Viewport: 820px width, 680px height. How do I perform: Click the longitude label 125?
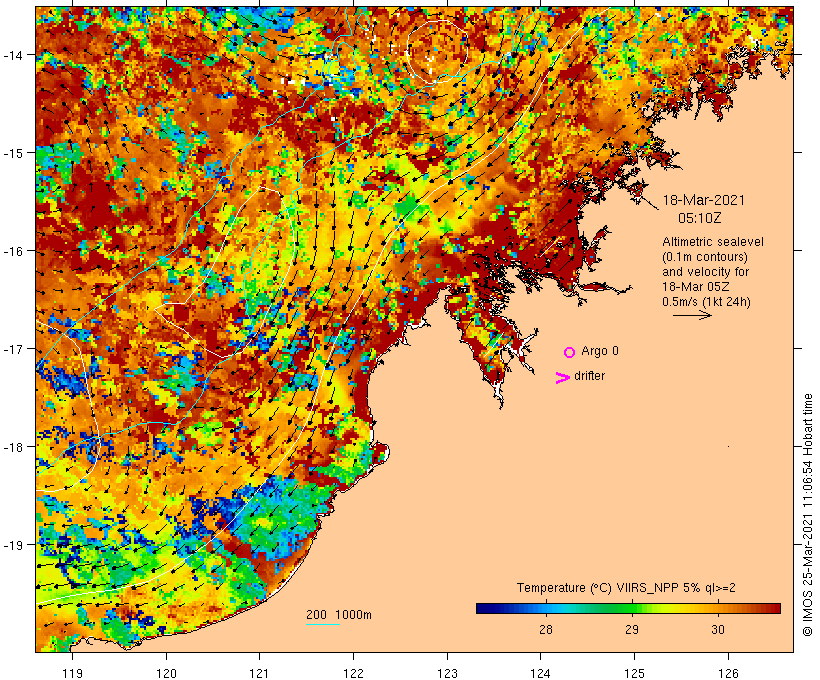634,673
